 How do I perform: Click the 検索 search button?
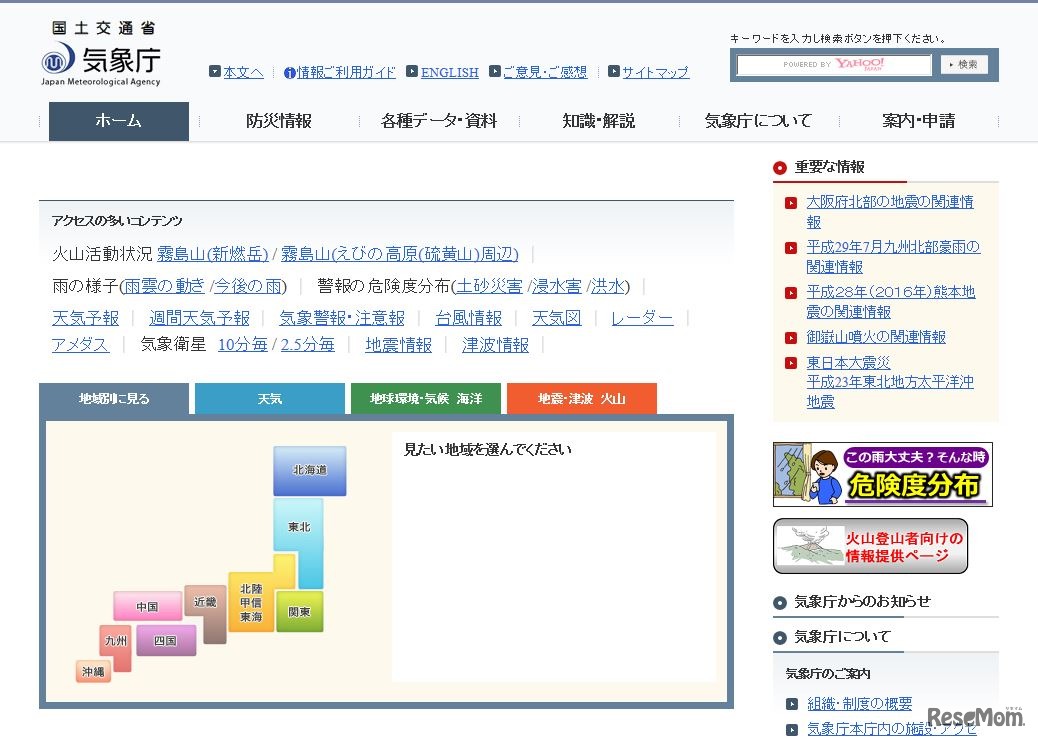[x=962, y=64]
